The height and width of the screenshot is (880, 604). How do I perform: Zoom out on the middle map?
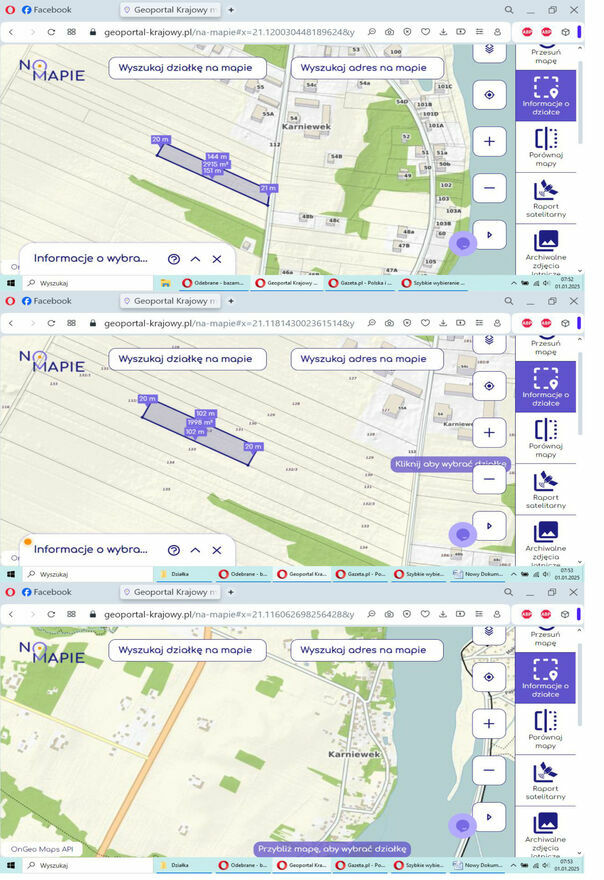489,479
